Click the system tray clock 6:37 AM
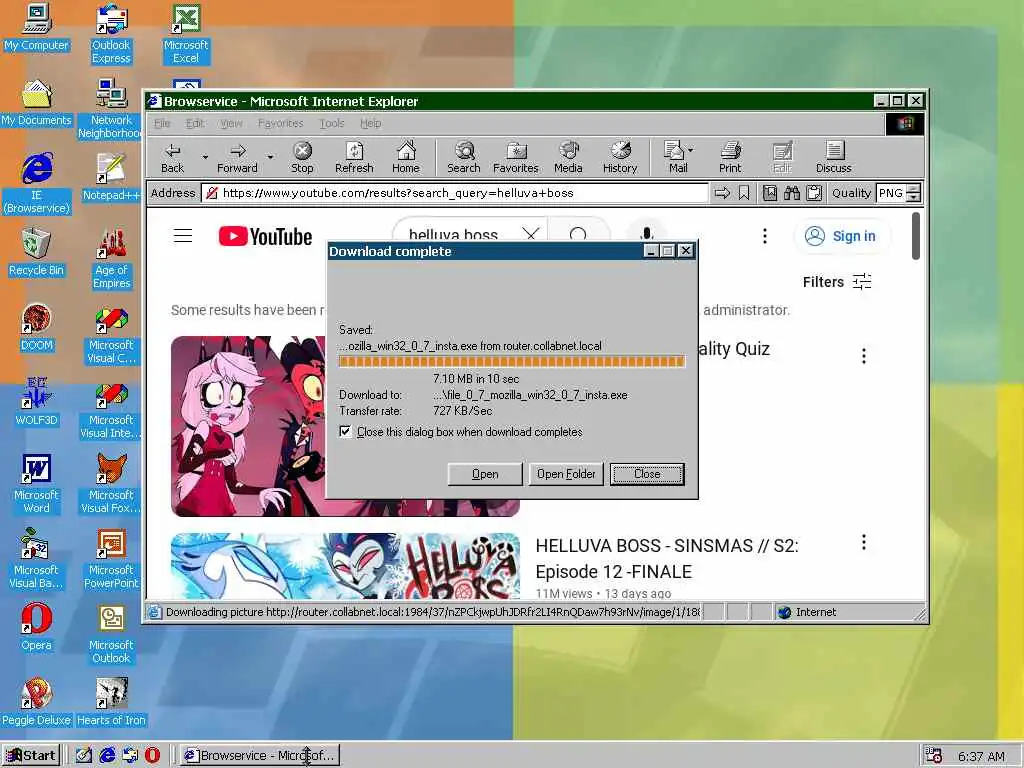This screenshot has width=1024, height=768. pos(981,756)
